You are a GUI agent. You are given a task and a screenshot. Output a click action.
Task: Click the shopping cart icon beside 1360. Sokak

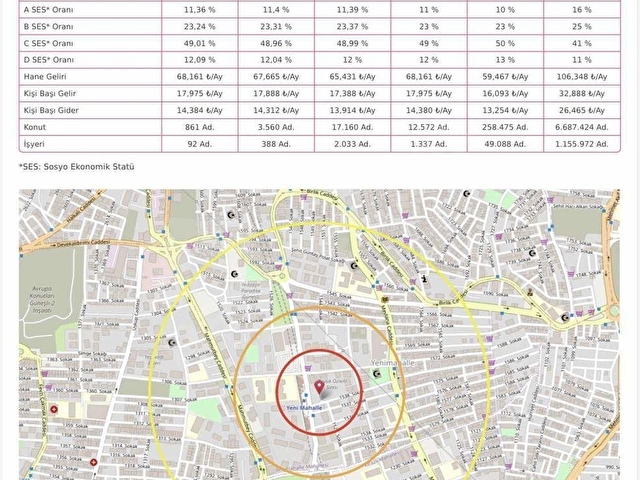tap(50, 387)
